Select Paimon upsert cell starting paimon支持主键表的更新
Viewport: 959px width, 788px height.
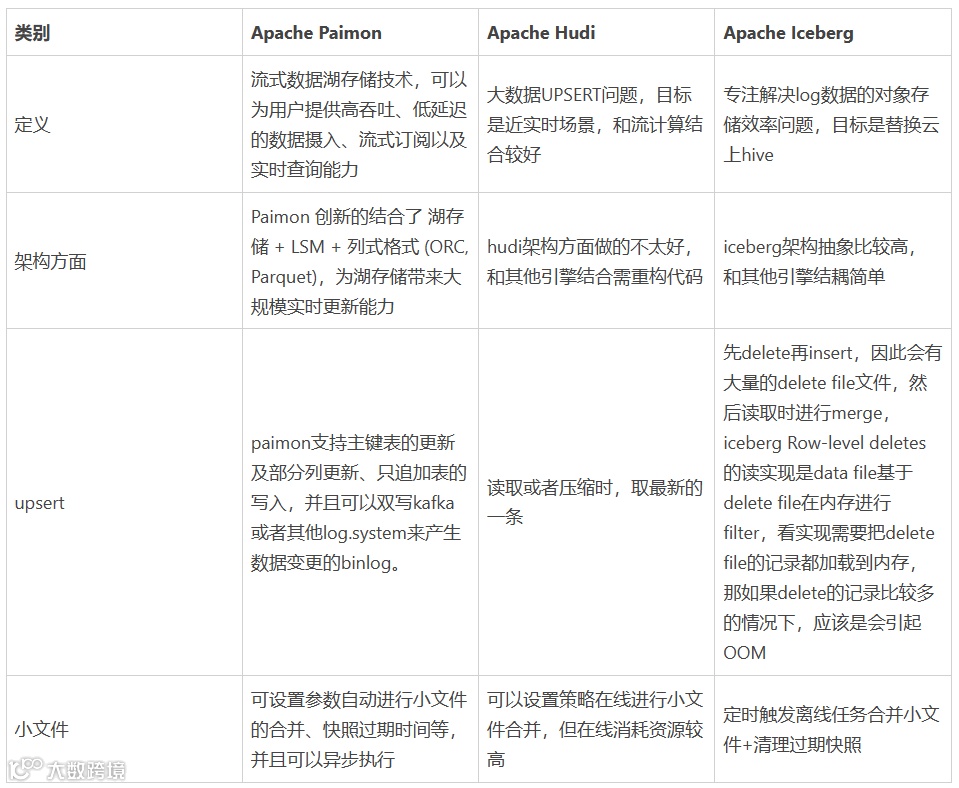[358, 502]
